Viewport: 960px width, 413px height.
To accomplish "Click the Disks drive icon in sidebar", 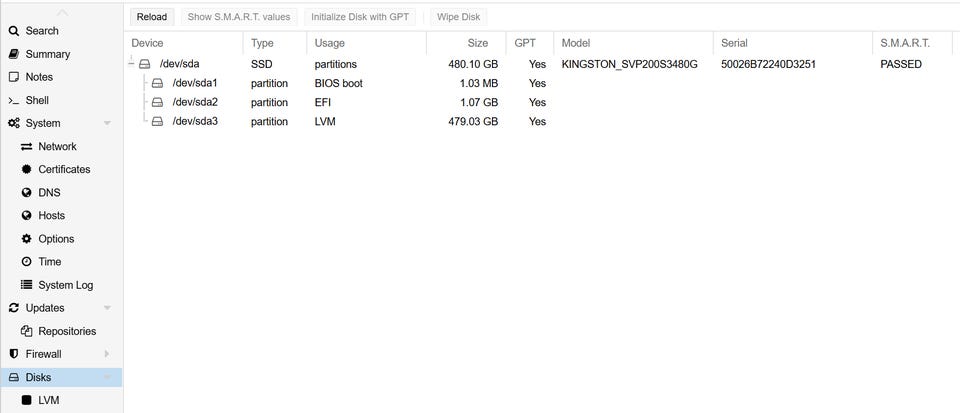I will point(13,378).
